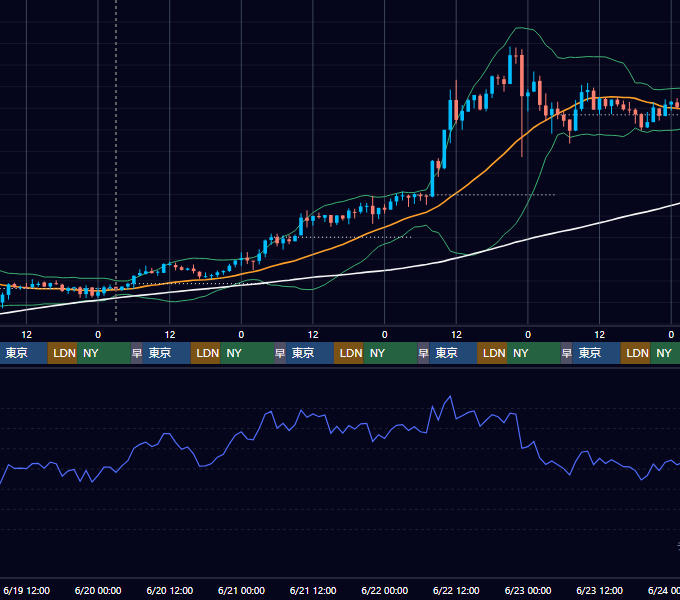This screenshot has height=600, width=680.
Task: Select the 東京 session block on 6/20
Action: pos(167,353)
